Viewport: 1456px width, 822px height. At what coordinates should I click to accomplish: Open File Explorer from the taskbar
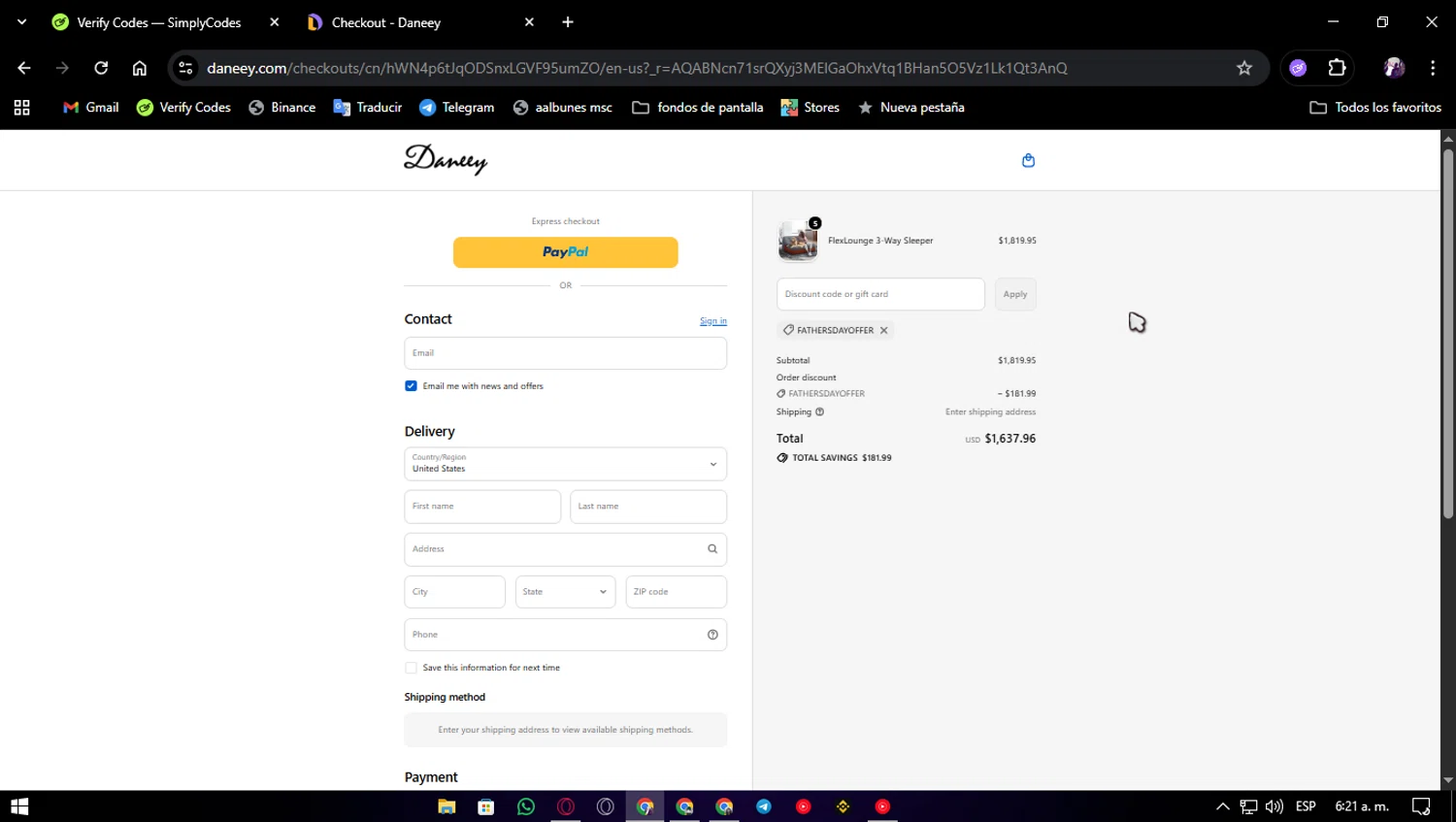click(x=447, y=806)
